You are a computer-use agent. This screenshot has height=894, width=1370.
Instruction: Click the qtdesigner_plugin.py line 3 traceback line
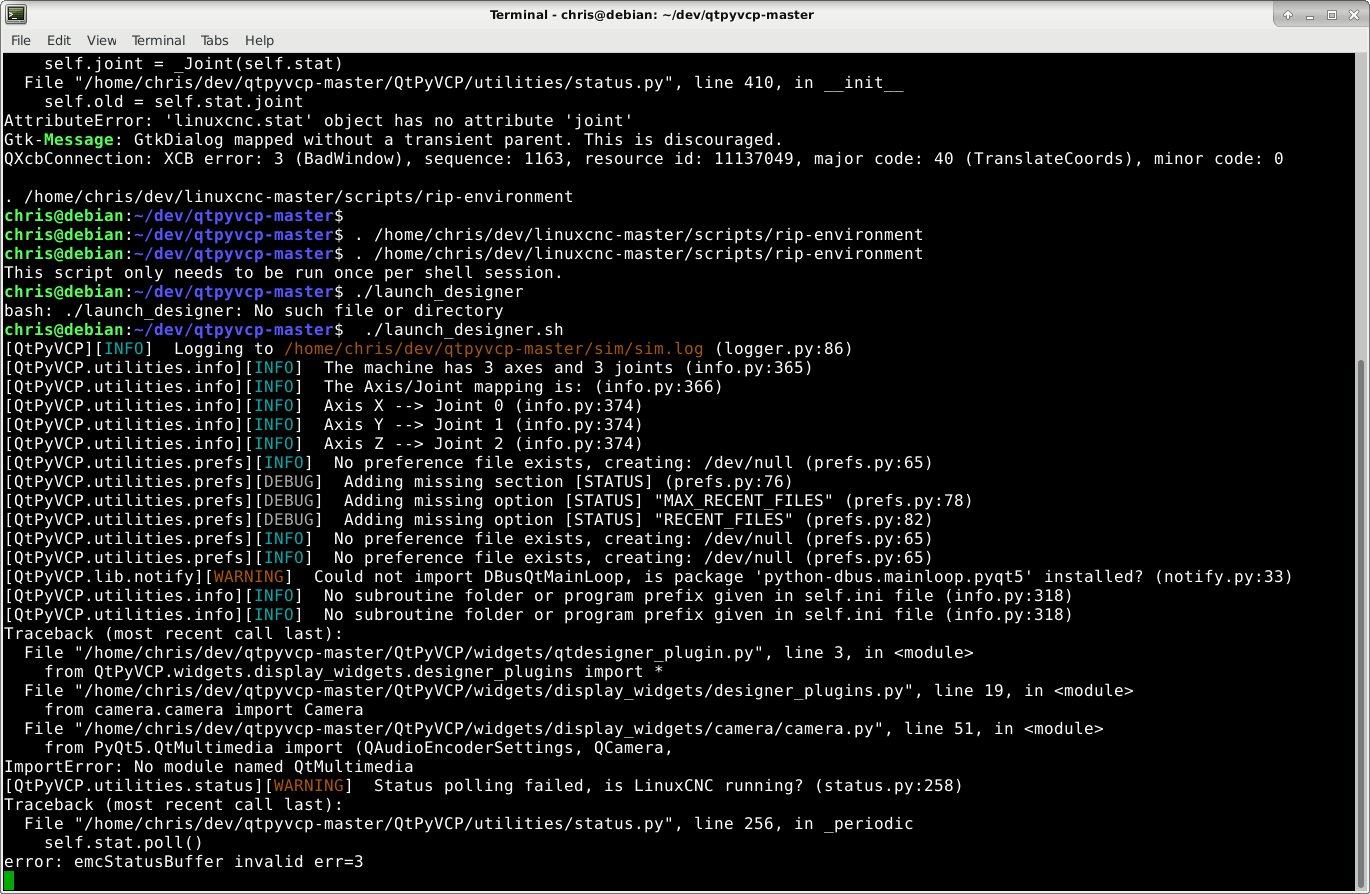coord(499,653)
